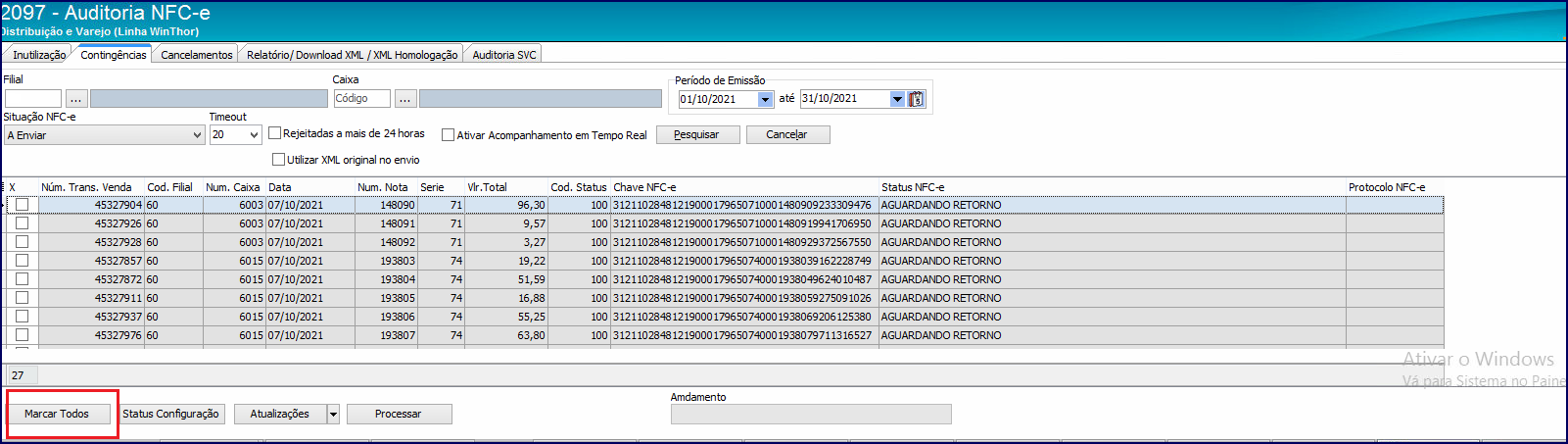This screenshot has width=1568, height=444.
Task: Tick checkbox for transaction 45327937
Action: (22, 317)
